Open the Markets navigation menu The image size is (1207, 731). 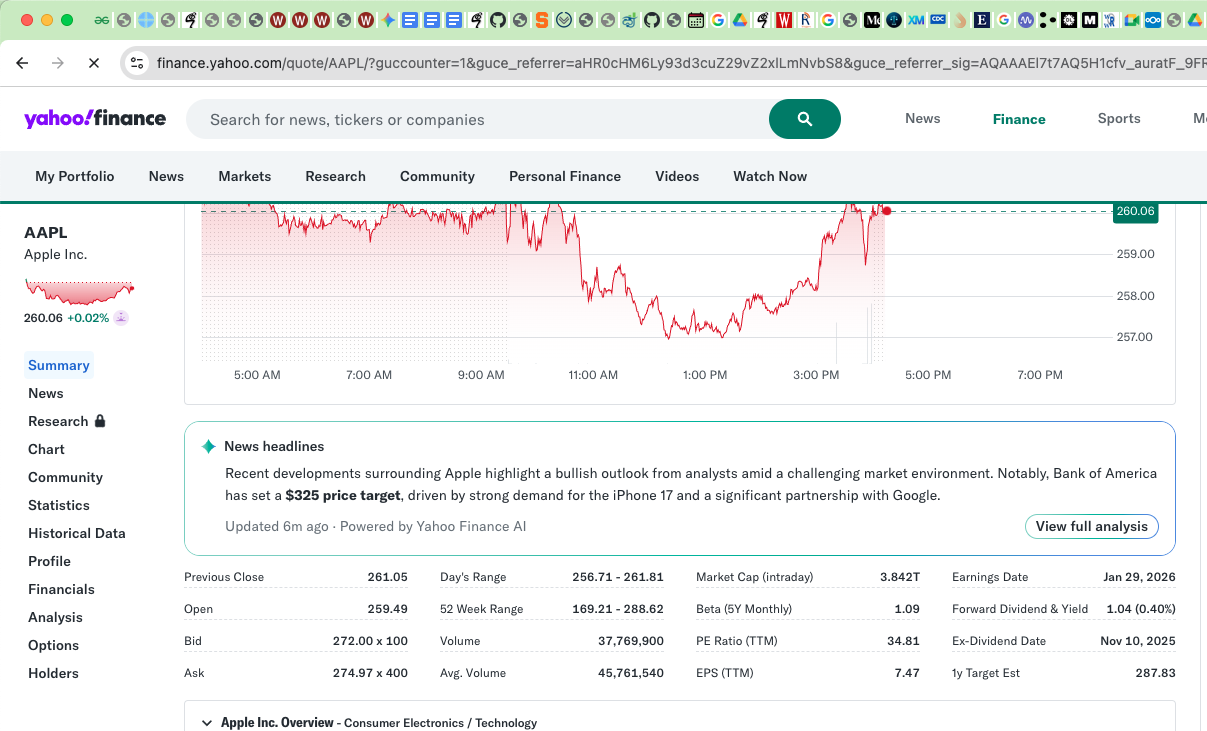244,176
